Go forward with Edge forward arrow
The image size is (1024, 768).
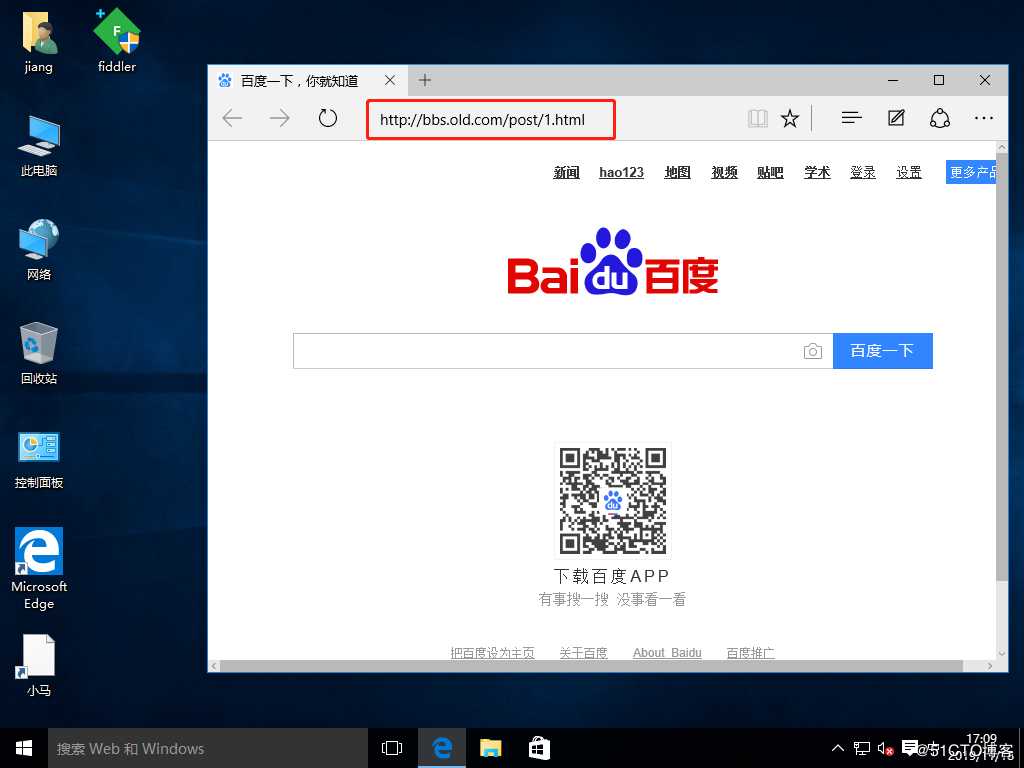280,119
